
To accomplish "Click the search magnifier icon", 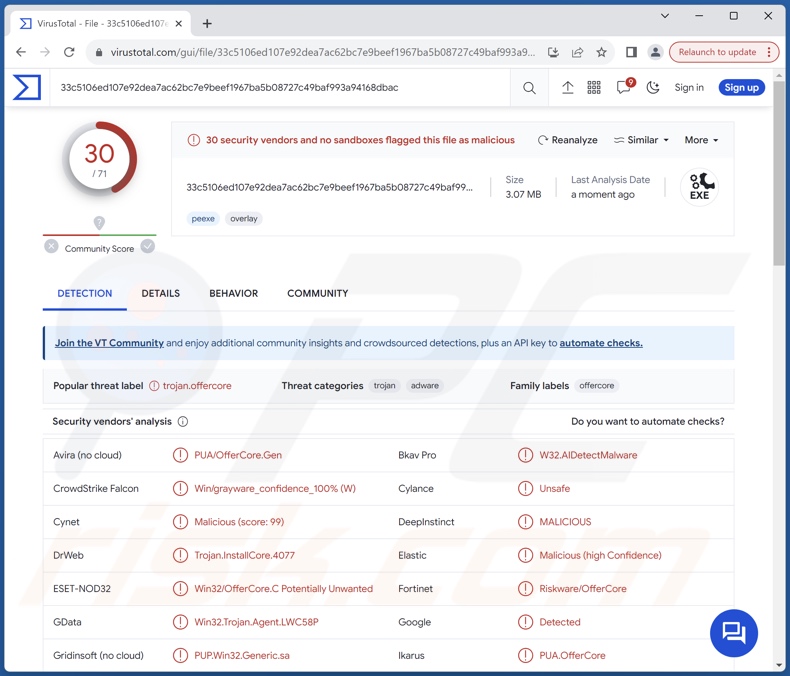I will tap(529, 88).
